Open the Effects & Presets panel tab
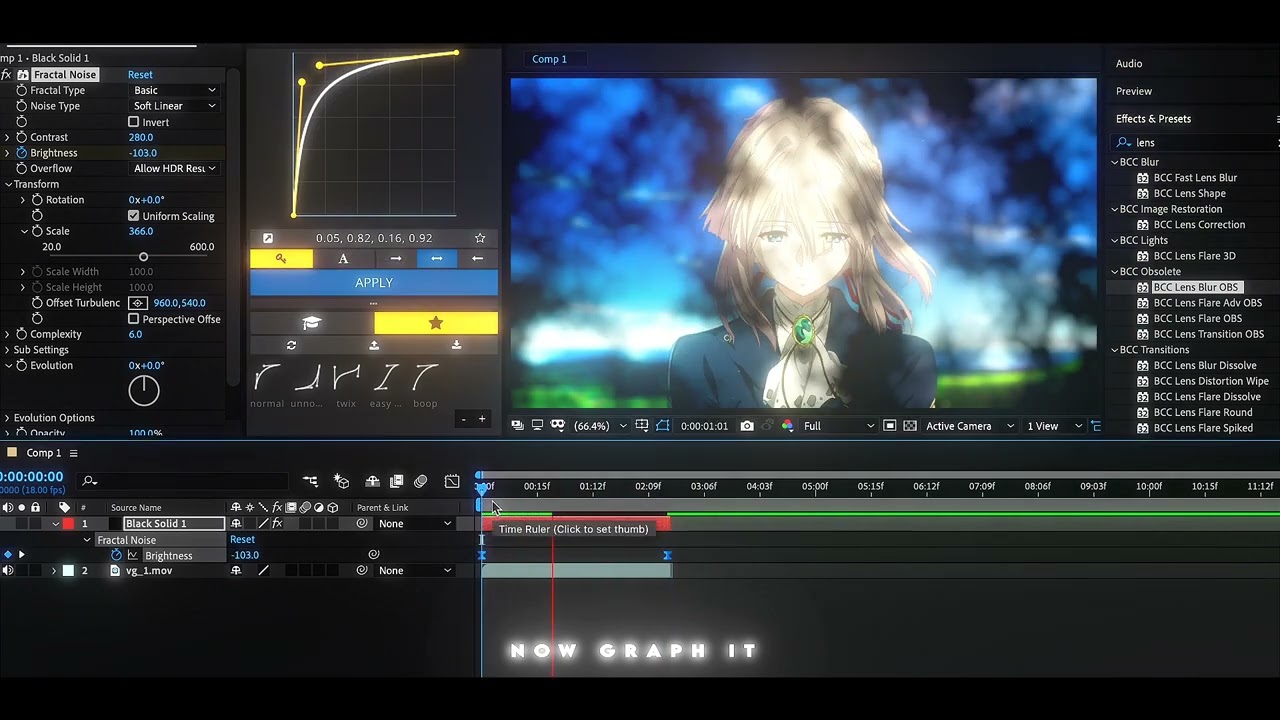This screenshot has width=1280, height=720. [1153, 119]
